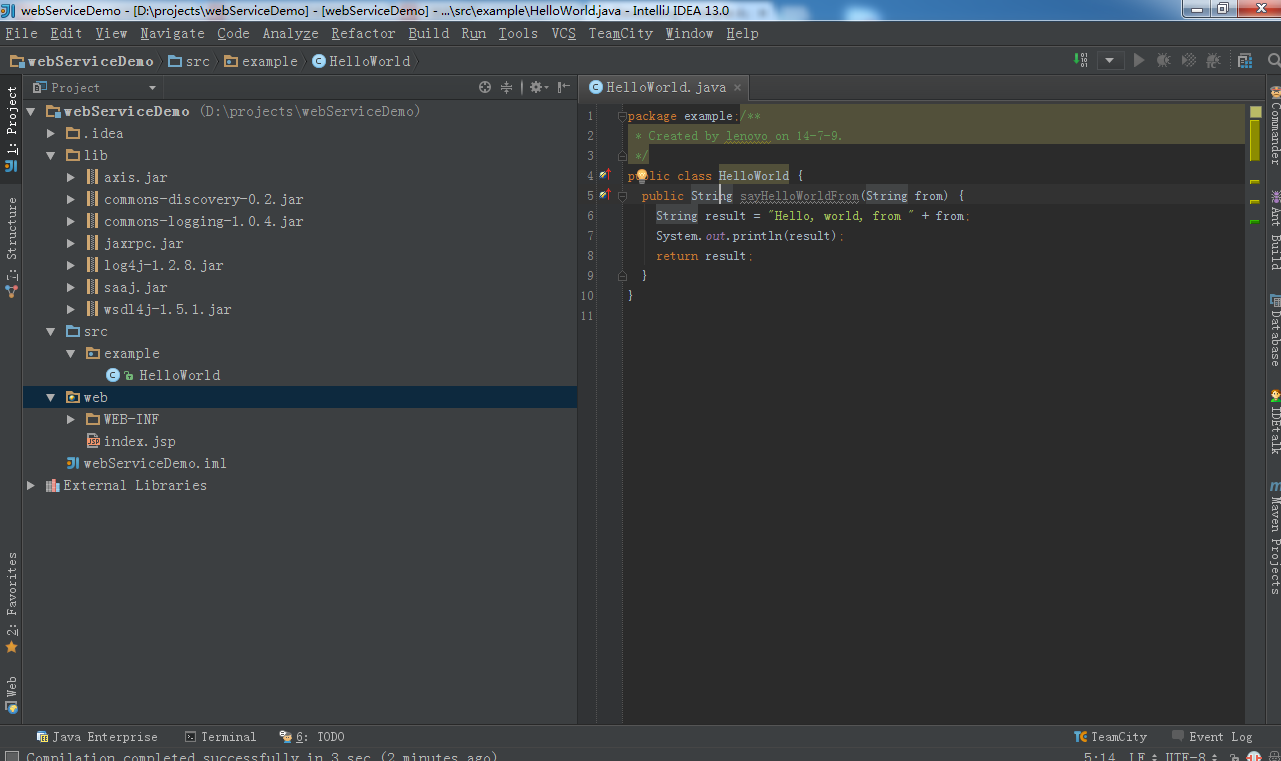Toggle the Structure tool window tab
This screenshot has height=761, width=1281.
click(x=11, y=247)
